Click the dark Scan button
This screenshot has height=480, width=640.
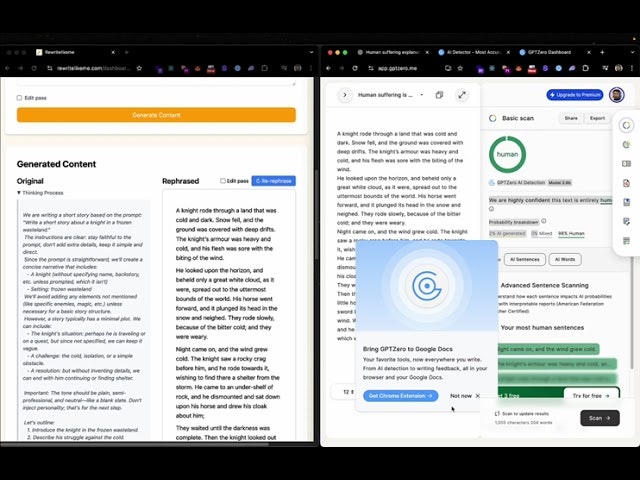[600, 418]
